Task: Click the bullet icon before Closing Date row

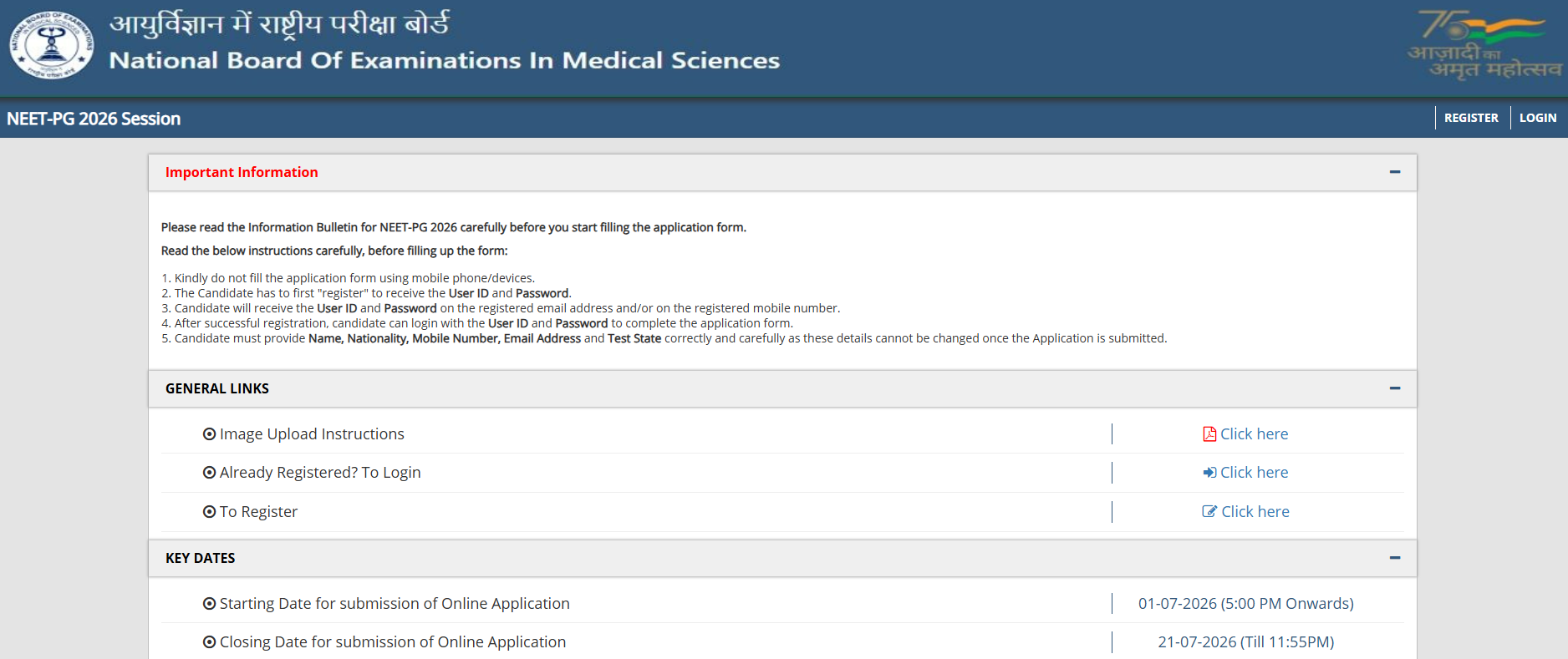Action: tap(209, 642)
